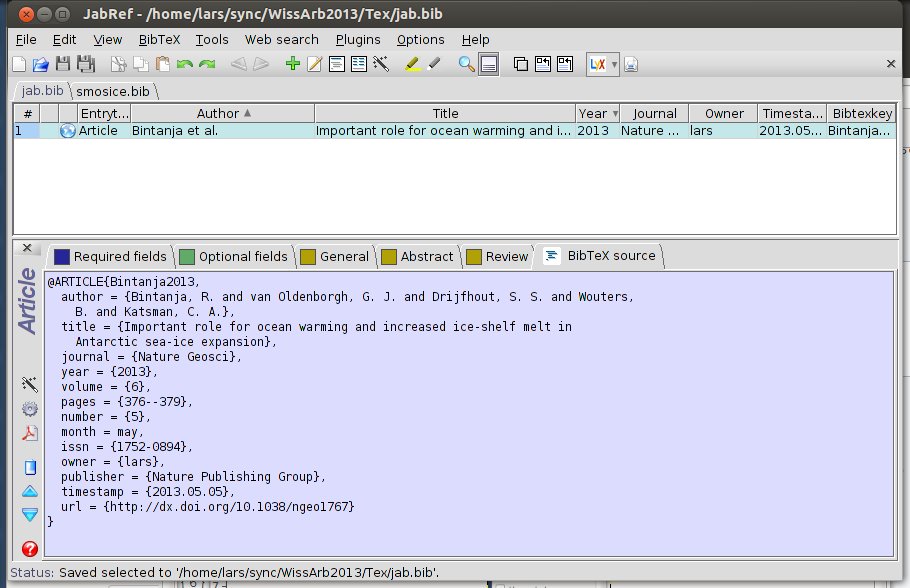Click the Open database folder icon

pos(40,64)
